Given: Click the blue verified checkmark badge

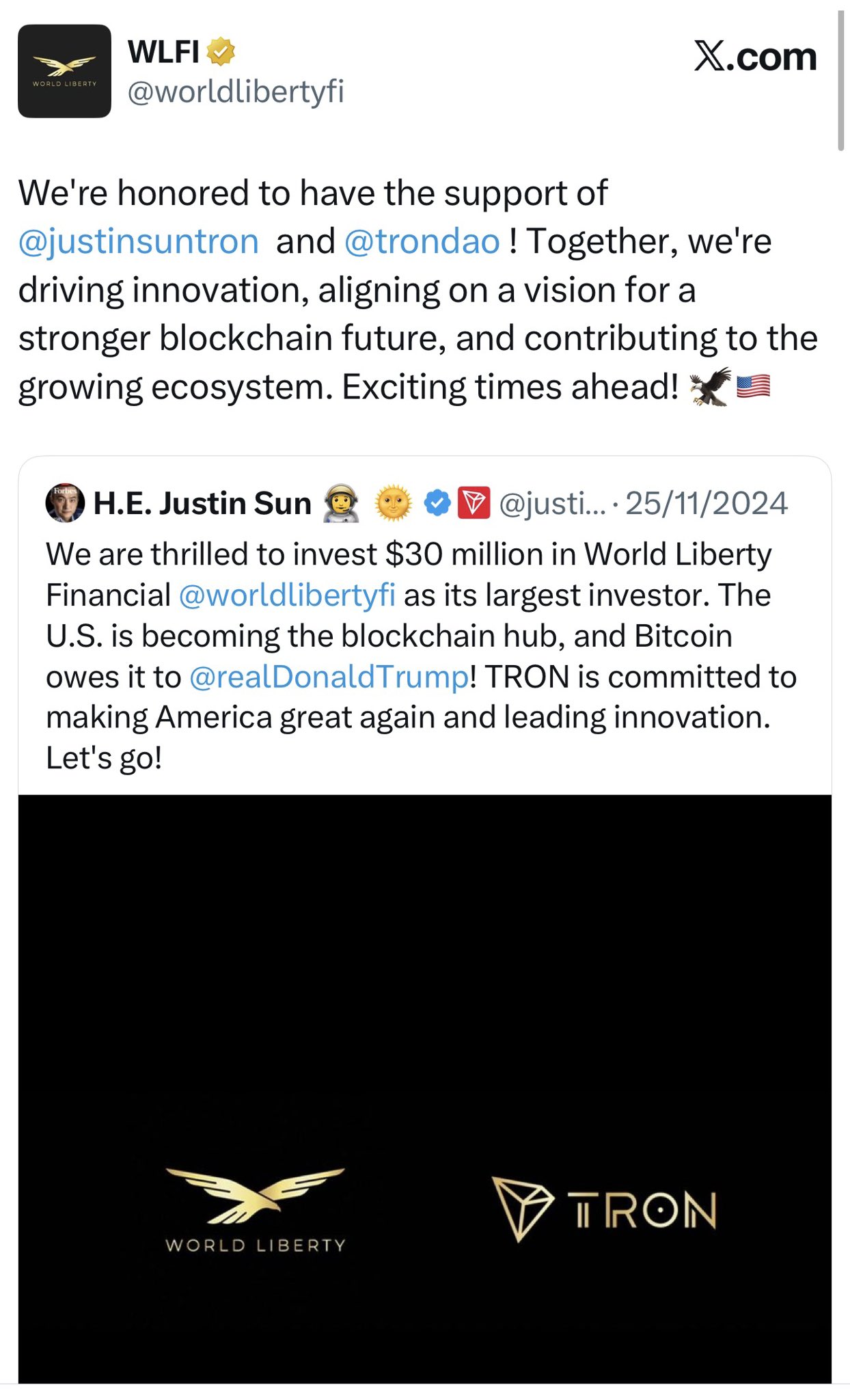Looking at the screenshot, I should 437,503.
